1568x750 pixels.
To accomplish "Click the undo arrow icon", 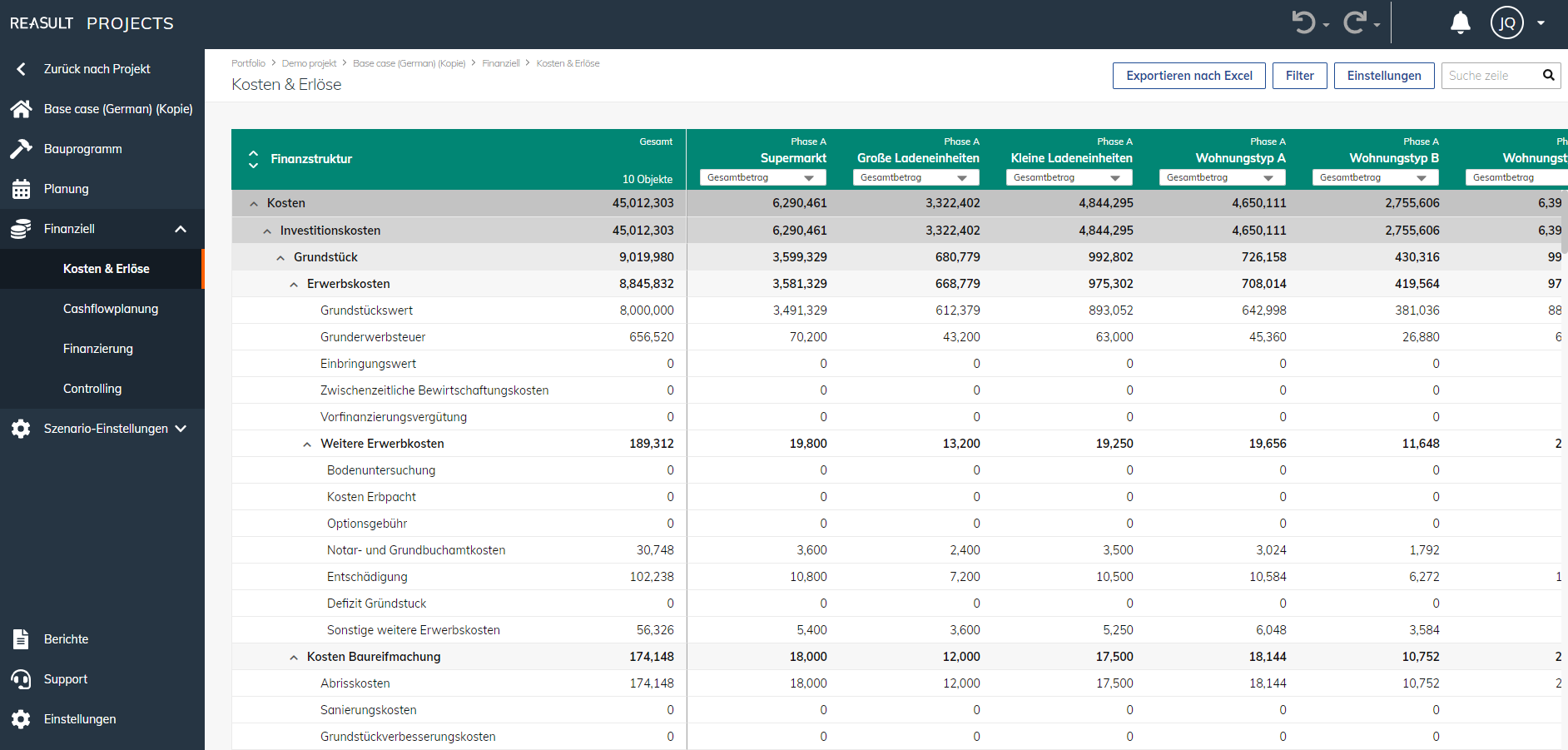I will tap(1303, 22).
